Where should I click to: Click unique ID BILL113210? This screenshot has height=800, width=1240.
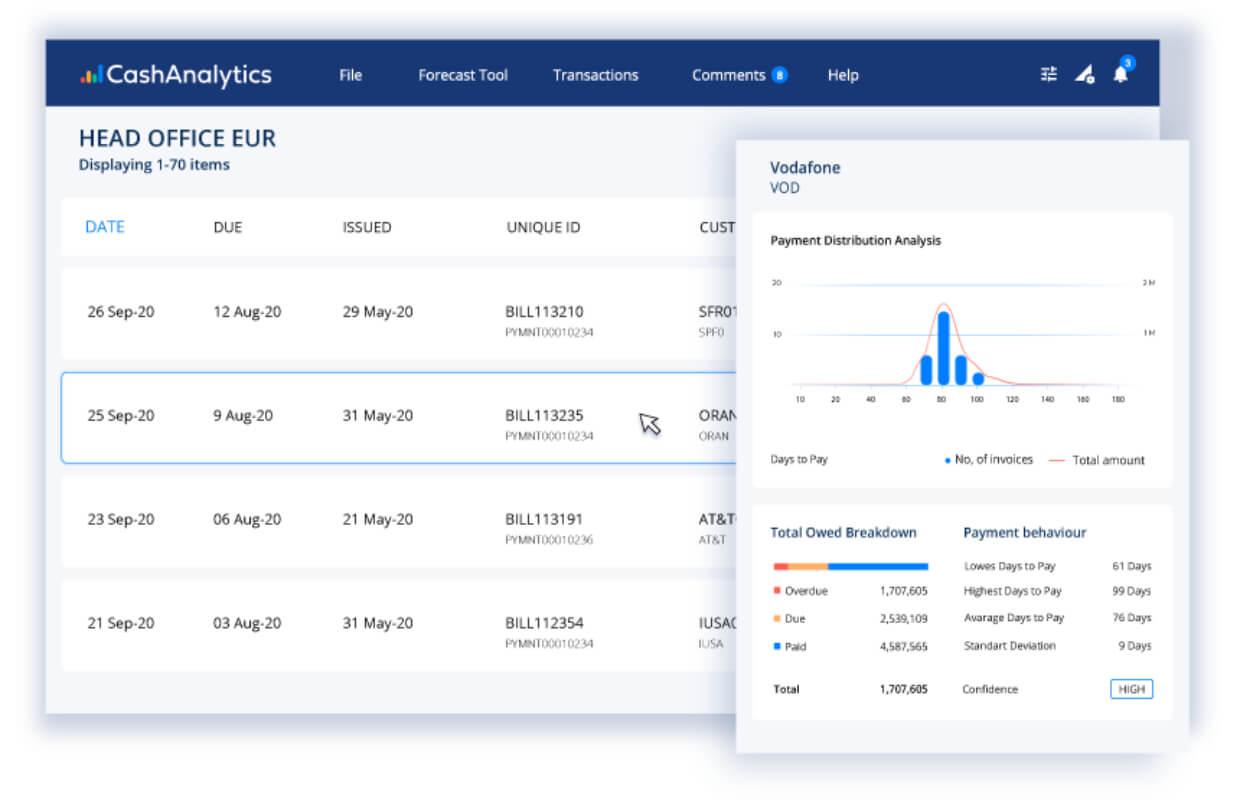pyautogui.click(x=544, y=312)
